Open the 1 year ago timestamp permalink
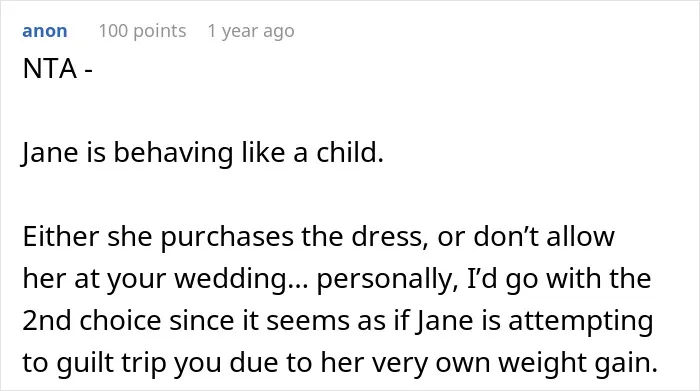 pyautogui.click(x=251, y=31)
